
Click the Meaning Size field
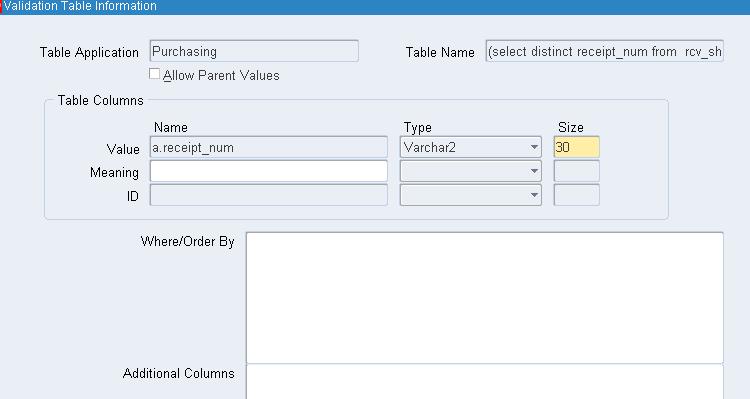pyautogui.click(x=576, y=171)
